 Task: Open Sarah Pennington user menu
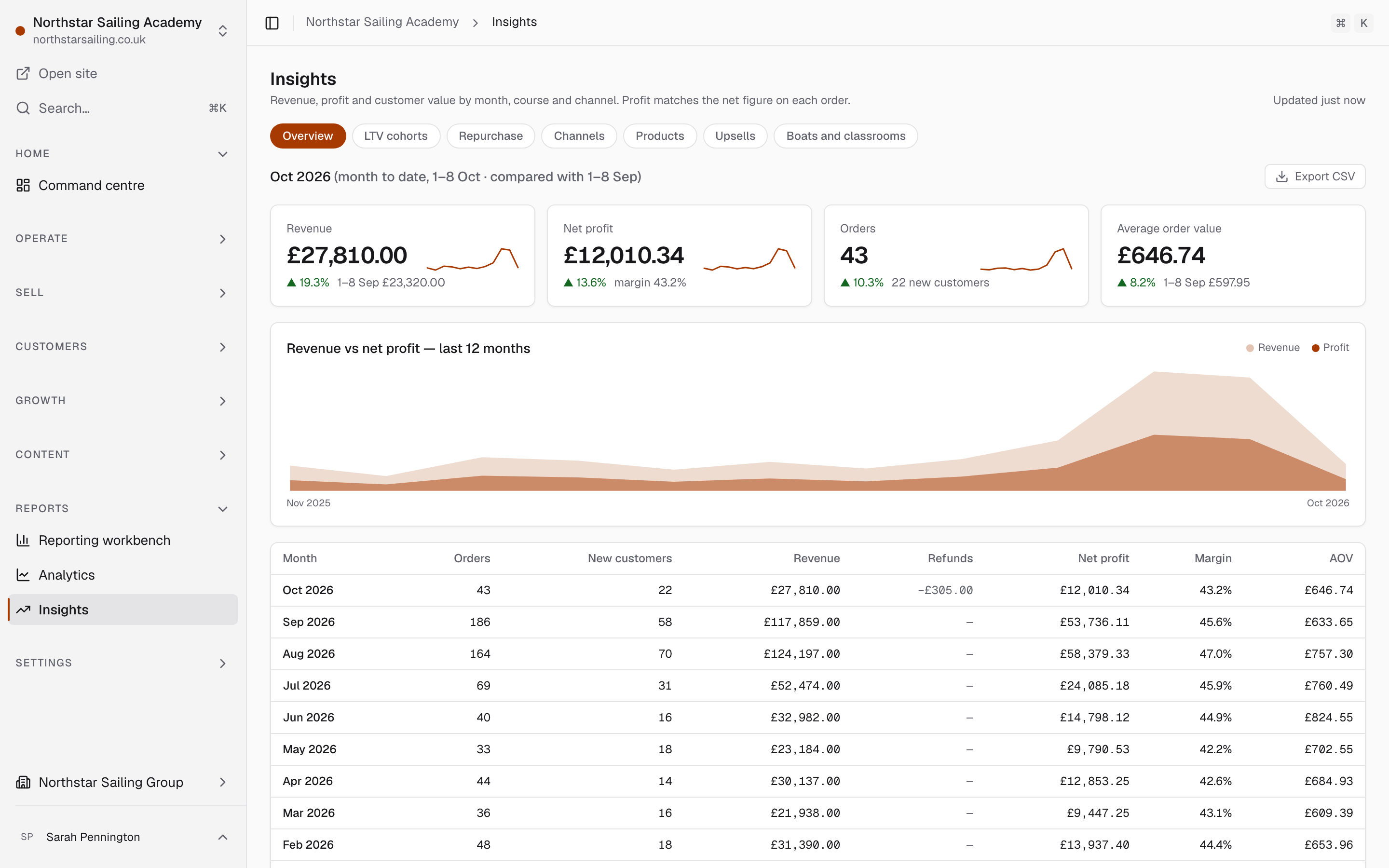pyautogui.click(x=123, y=837)
